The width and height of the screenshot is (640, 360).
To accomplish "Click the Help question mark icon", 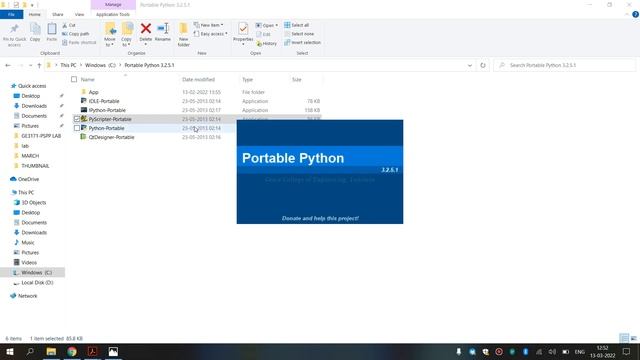I will (635, 14).
